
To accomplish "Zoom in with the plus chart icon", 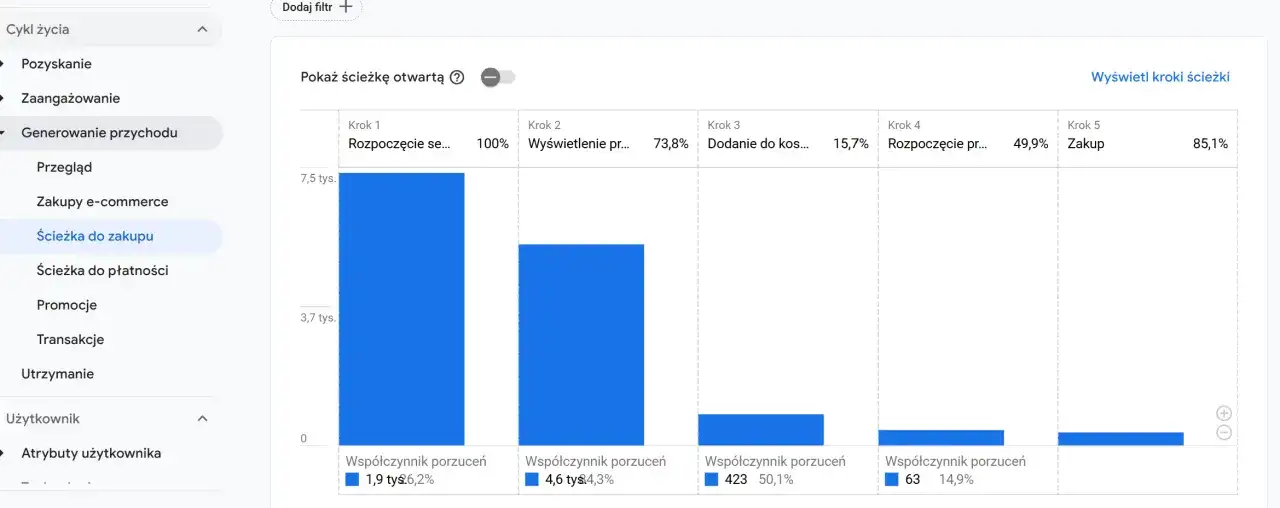I will pyautogui.click(x=1224, y=413).
